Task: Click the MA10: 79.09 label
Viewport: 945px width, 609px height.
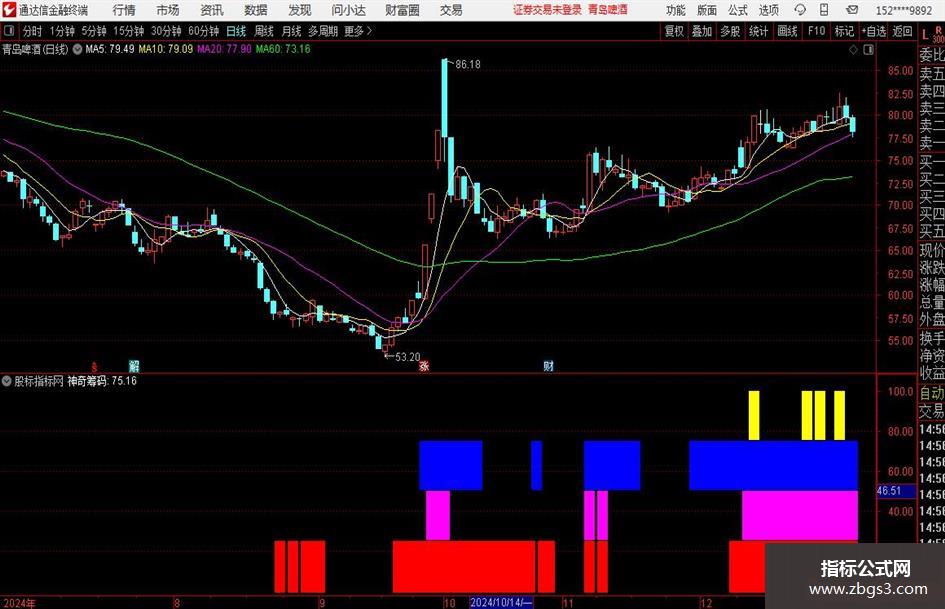Action: (x=166, y=49)
